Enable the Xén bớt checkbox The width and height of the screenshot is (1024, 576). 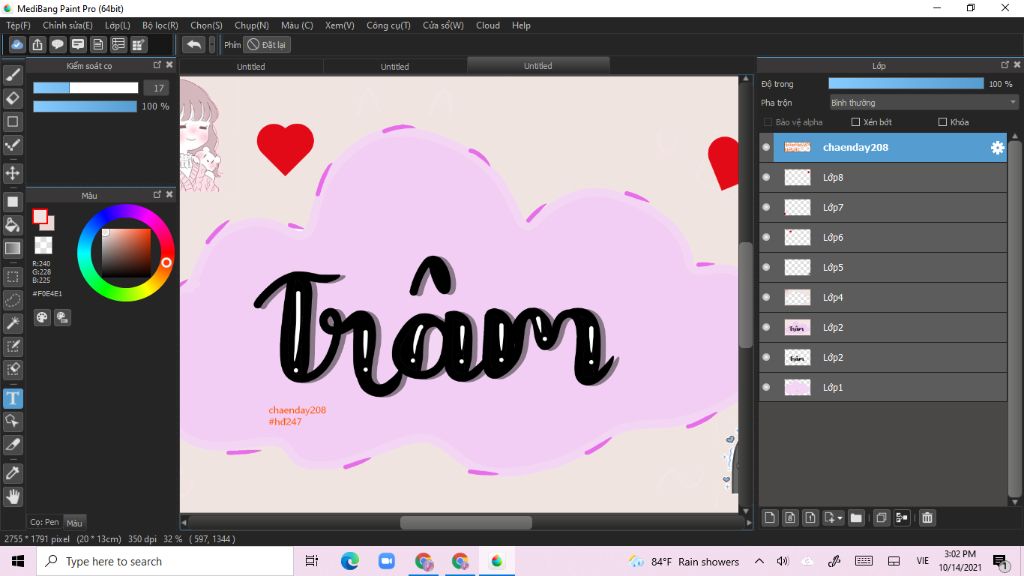pos(856,122)
